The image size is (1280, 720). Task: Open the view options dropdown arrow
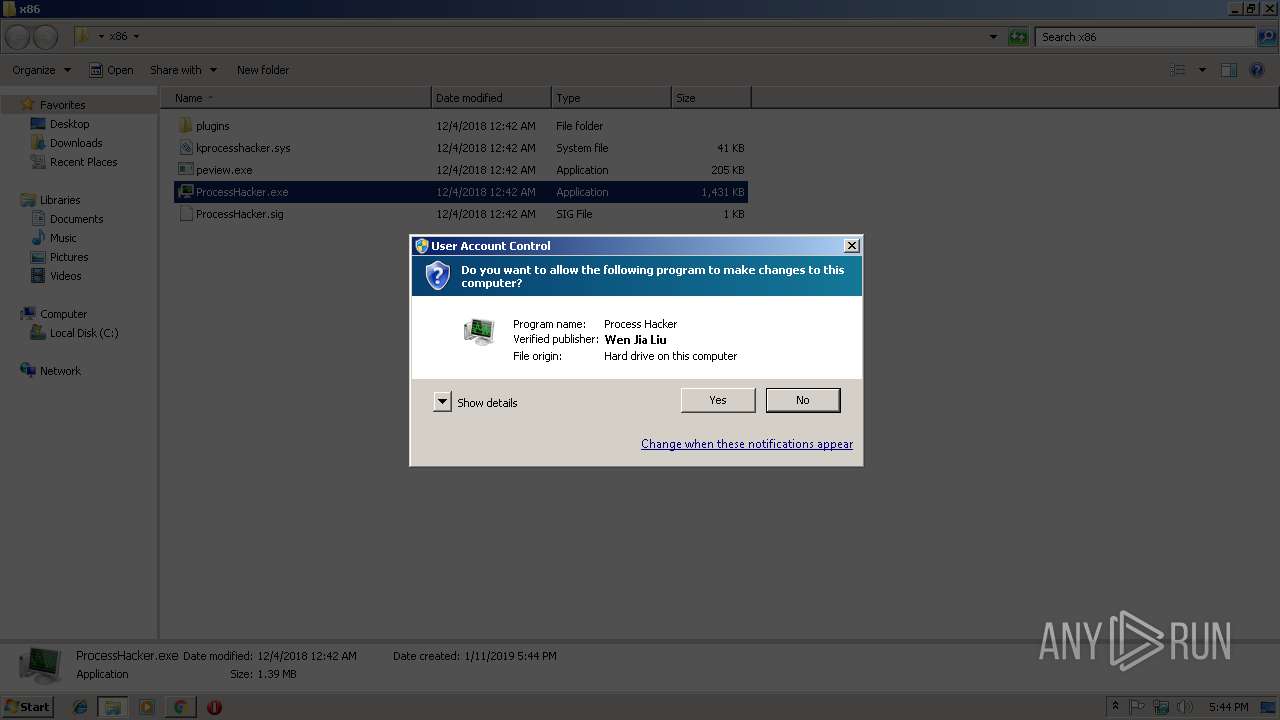point(1202,70)
